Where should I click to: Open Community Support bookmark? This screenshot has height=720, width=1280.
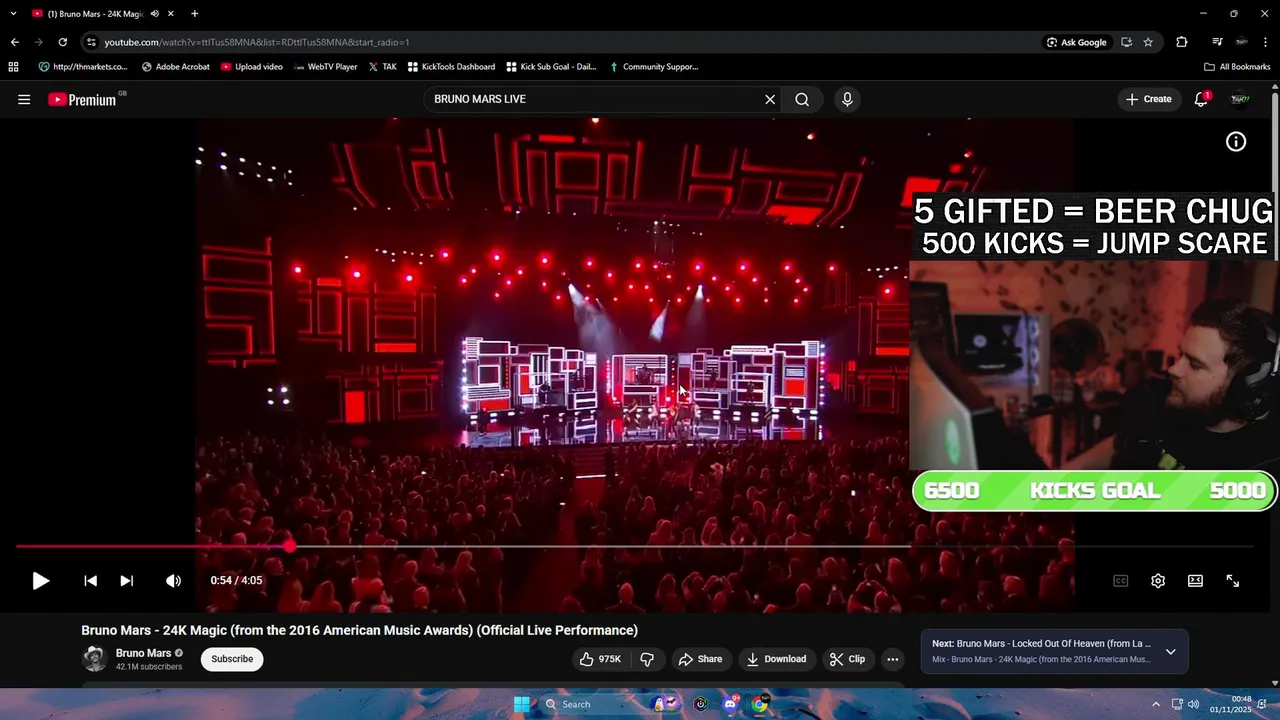pos(653,67)
